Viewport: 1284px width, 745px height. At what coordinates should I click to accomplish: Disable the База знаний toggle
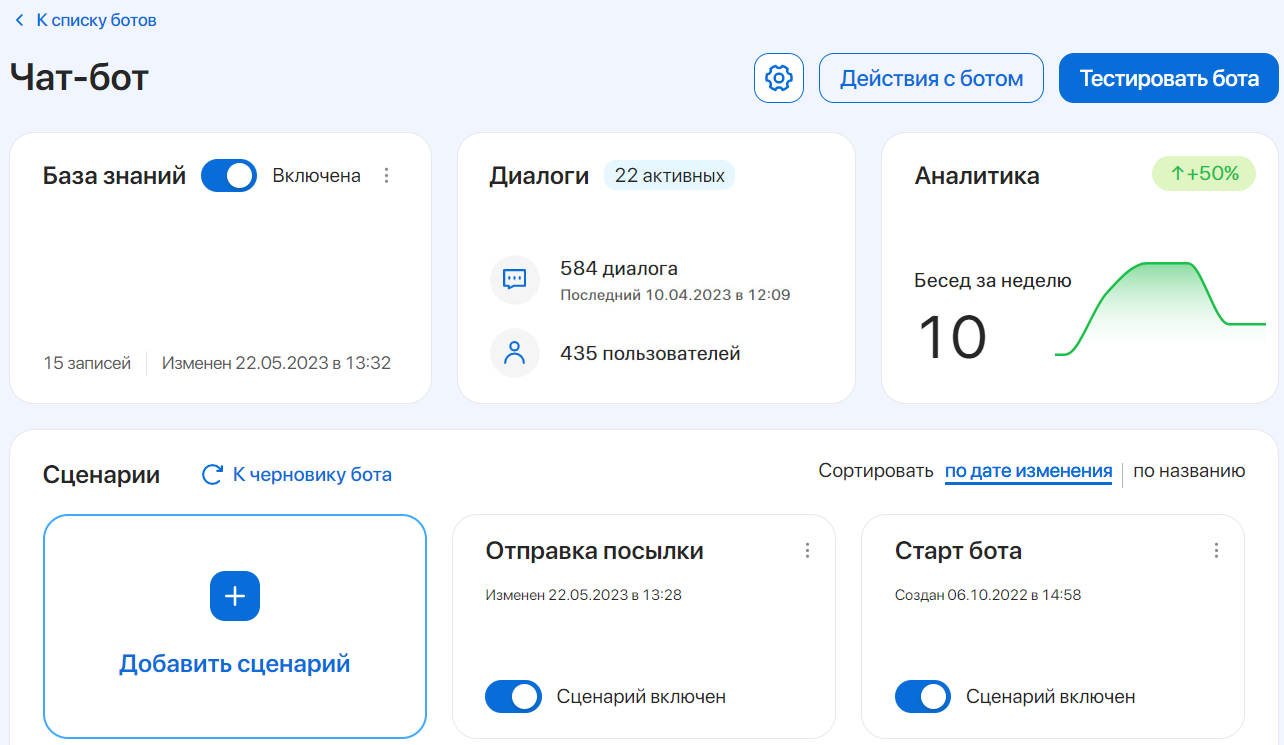point(228,174)
